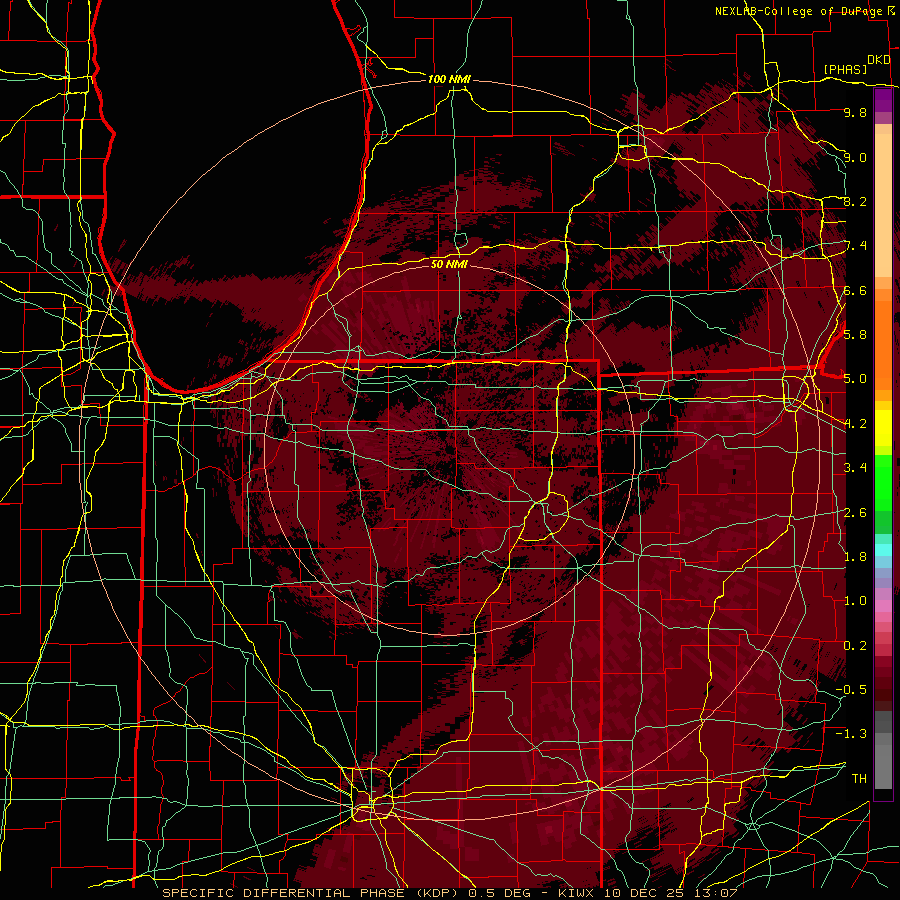900x900 pixels.
Task: Click the -0.5 value on the legend
Action: click(851, 689)
